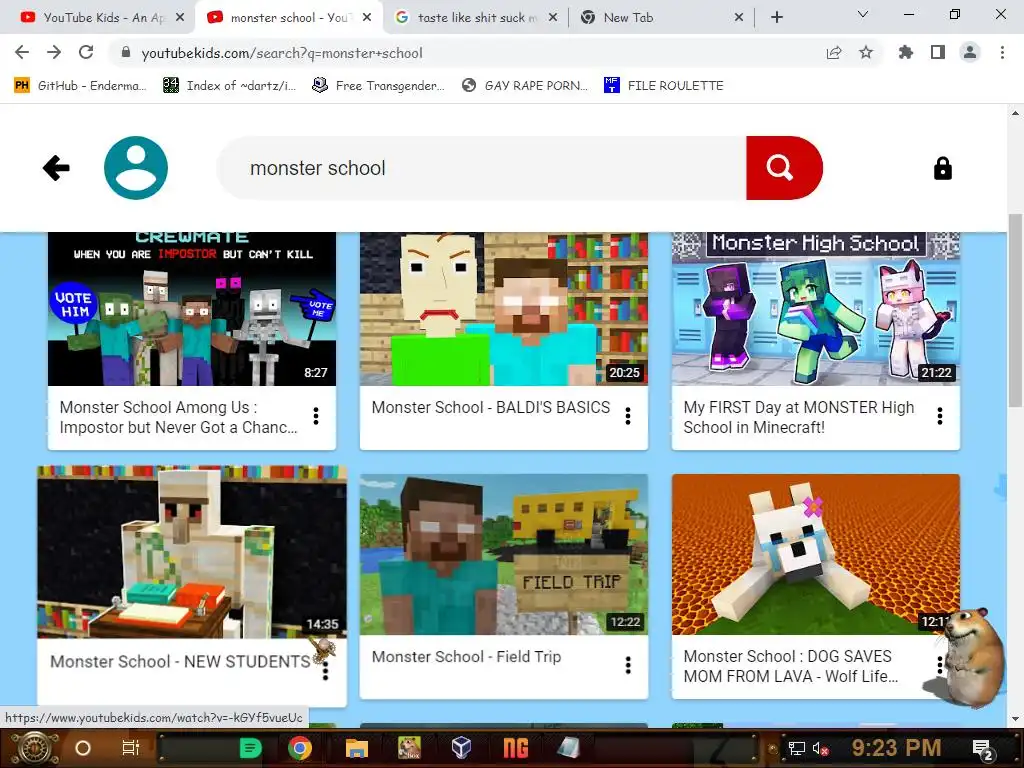Click the monster school search field

481,168
